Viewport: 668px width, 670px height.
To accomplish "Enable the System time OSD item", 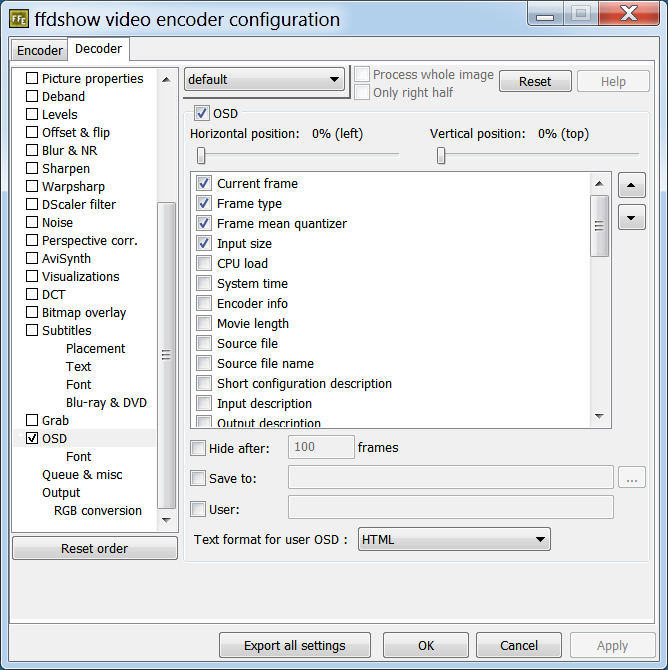I will (x=204, y=283).
